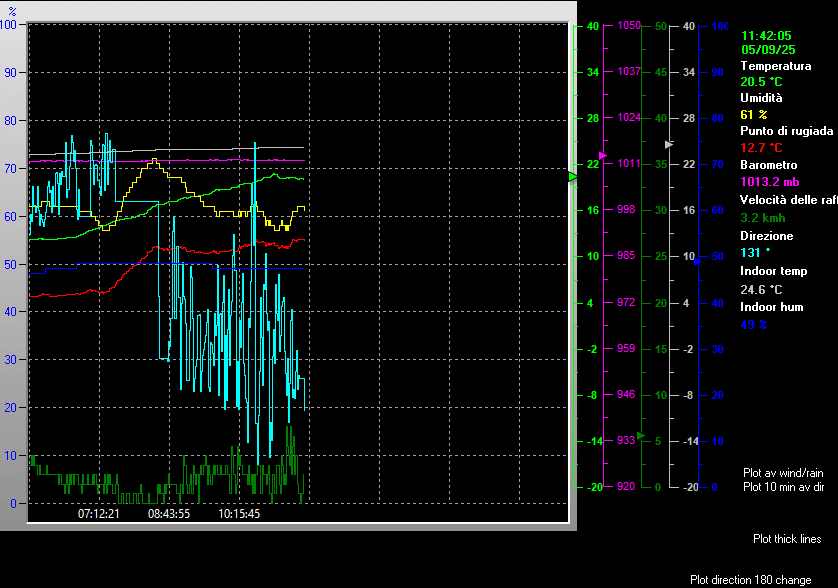Image resolution: width=838 pixels, height=588 pixels.
Task: Click the 933 value on the pressure axis
Action: [x=626, y=440]
